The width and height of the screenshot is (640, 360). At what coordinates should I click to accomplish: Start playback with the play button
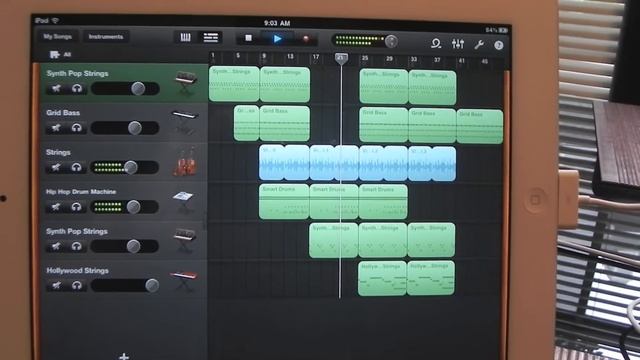point(278,39)
